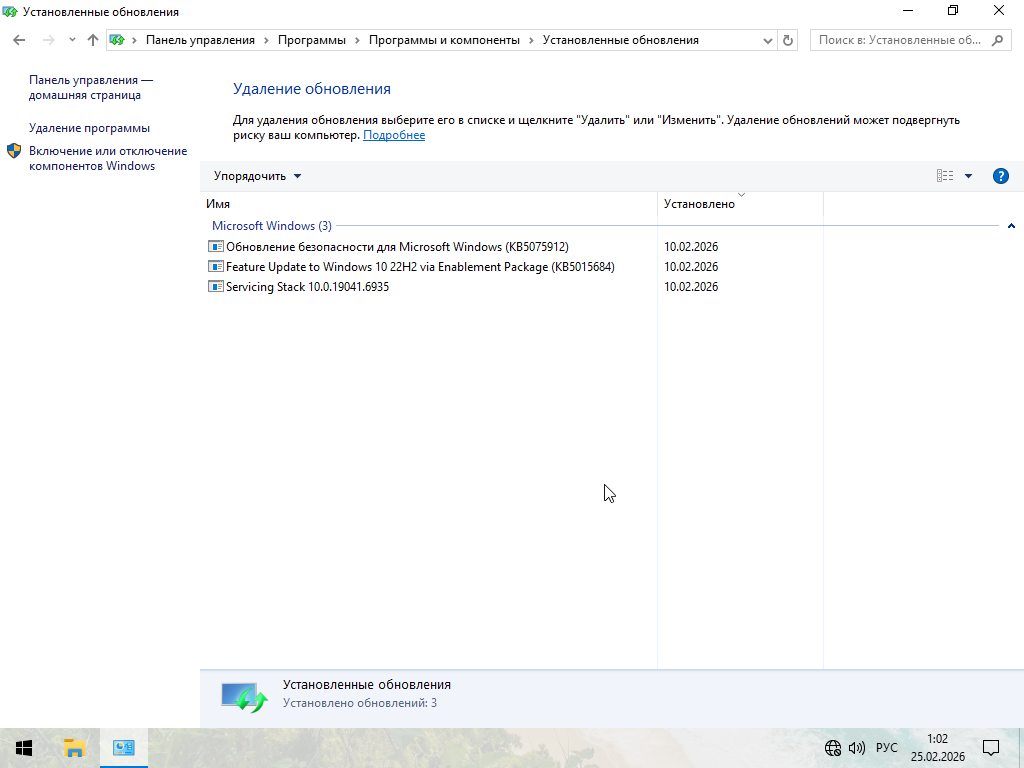
Task: Expand the view options dropdown arrow
Action: pyautogui.click(x=968, y=176)
